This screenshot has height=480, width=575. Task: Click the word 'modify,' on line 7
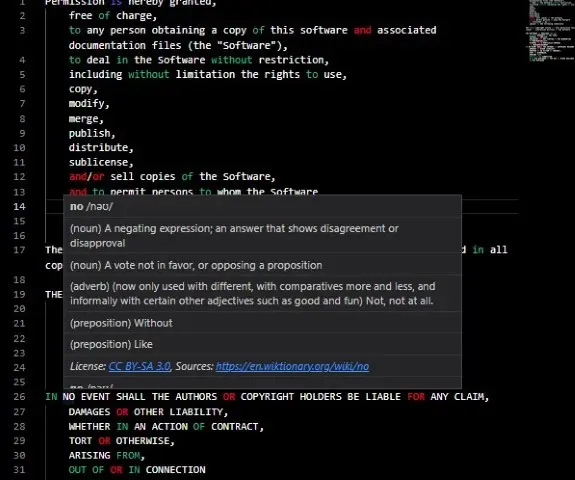pyautogui.click(x=89, y=104)
